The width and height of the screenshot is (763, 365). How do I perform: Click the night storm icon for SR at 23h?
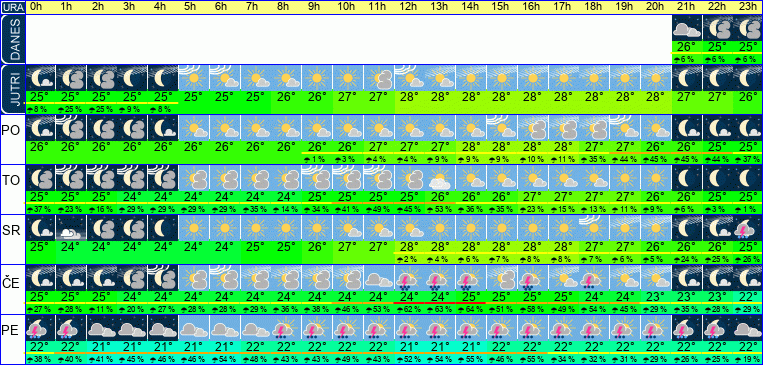coord(748,228)
